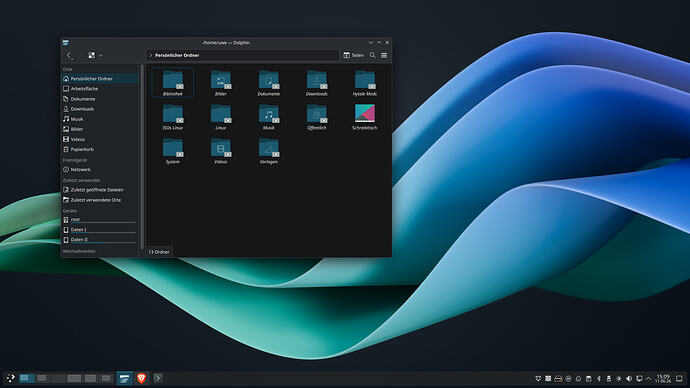Switch to the first virtual desktop in pager
This screenshot has height=388, width=690.
[x=27, y=378]
